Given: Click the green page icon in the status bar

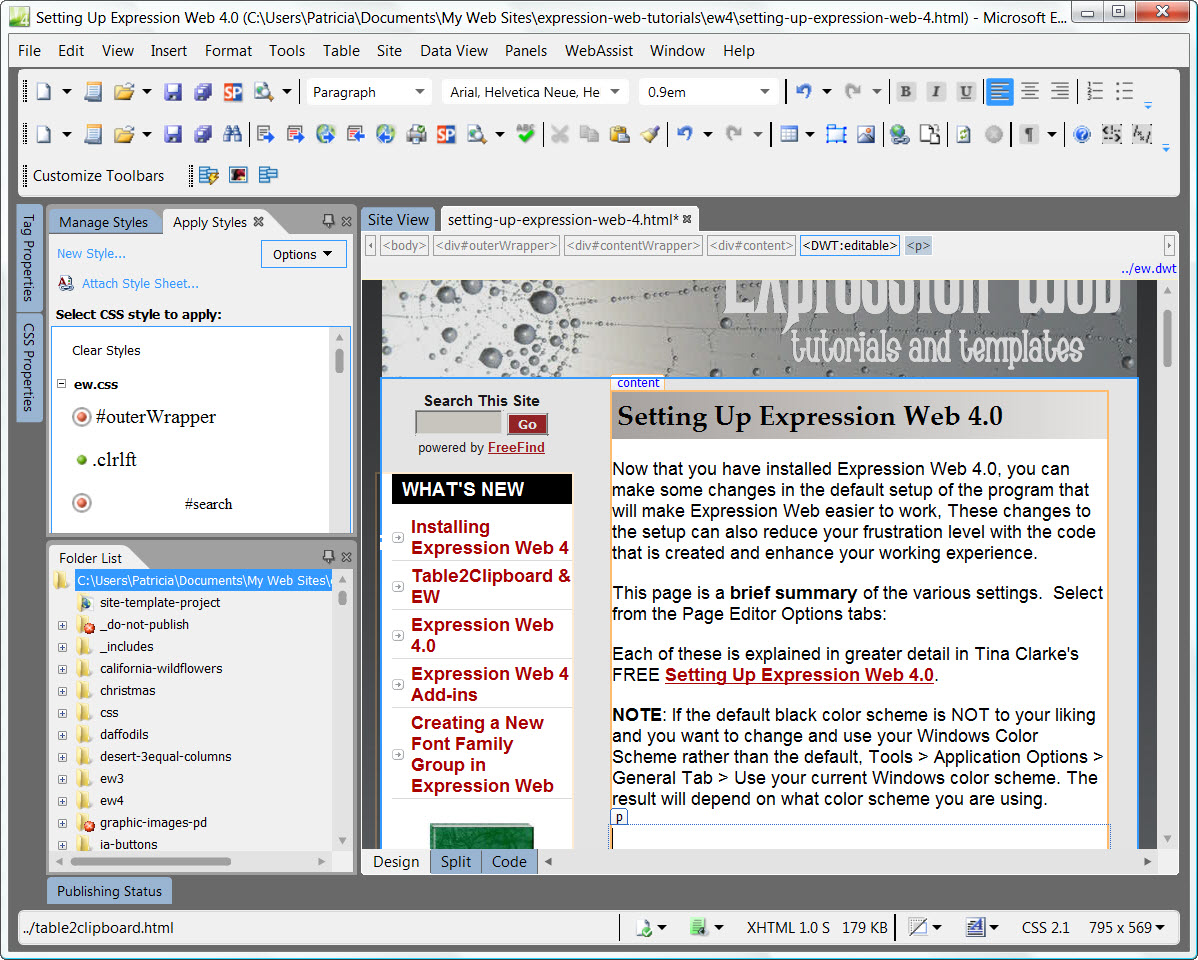Looking at the screenshot, I should 698,928.
